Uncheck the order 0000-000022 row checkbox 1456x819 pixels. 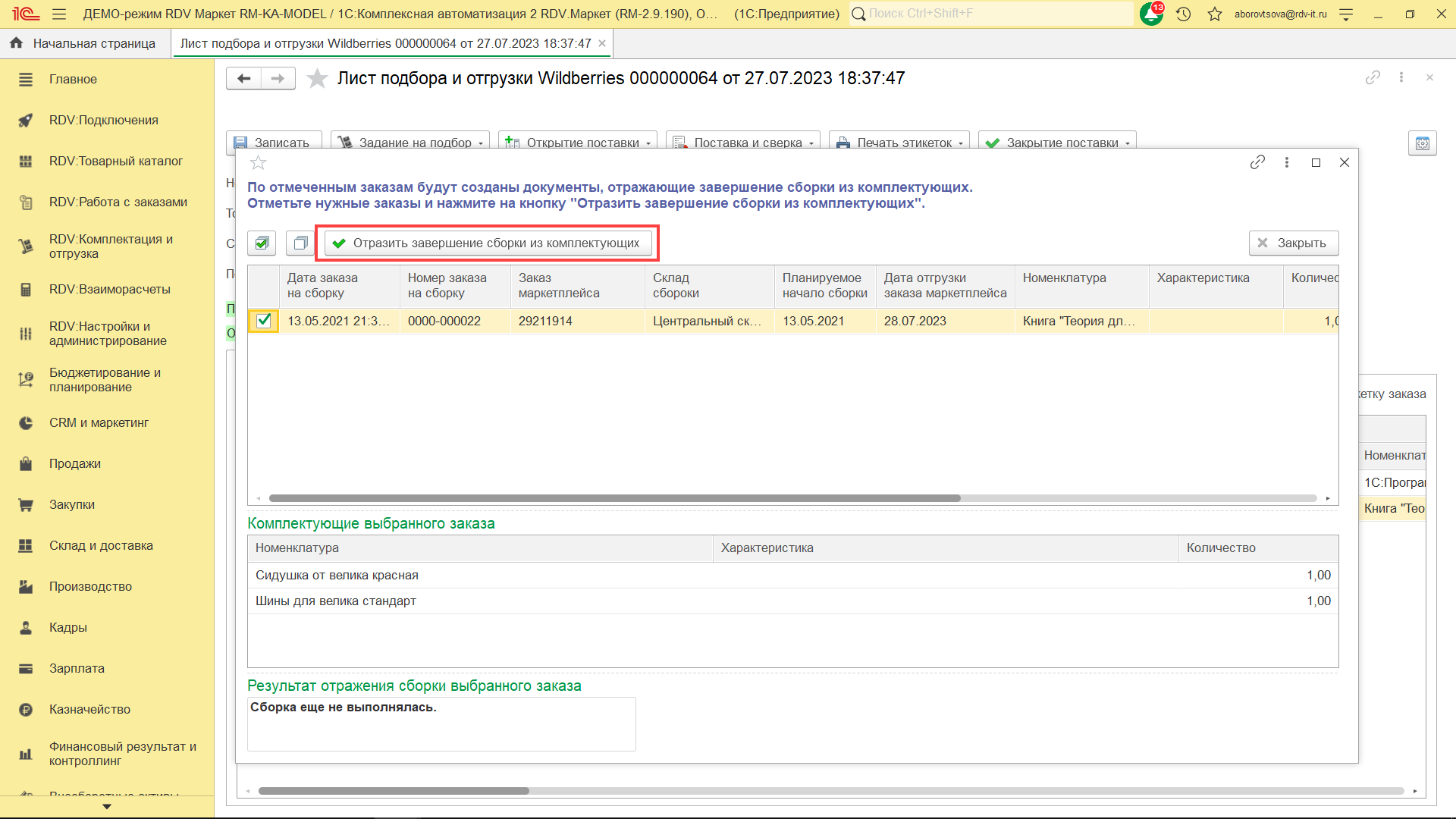pyautogui.click(x=263, y=321)
